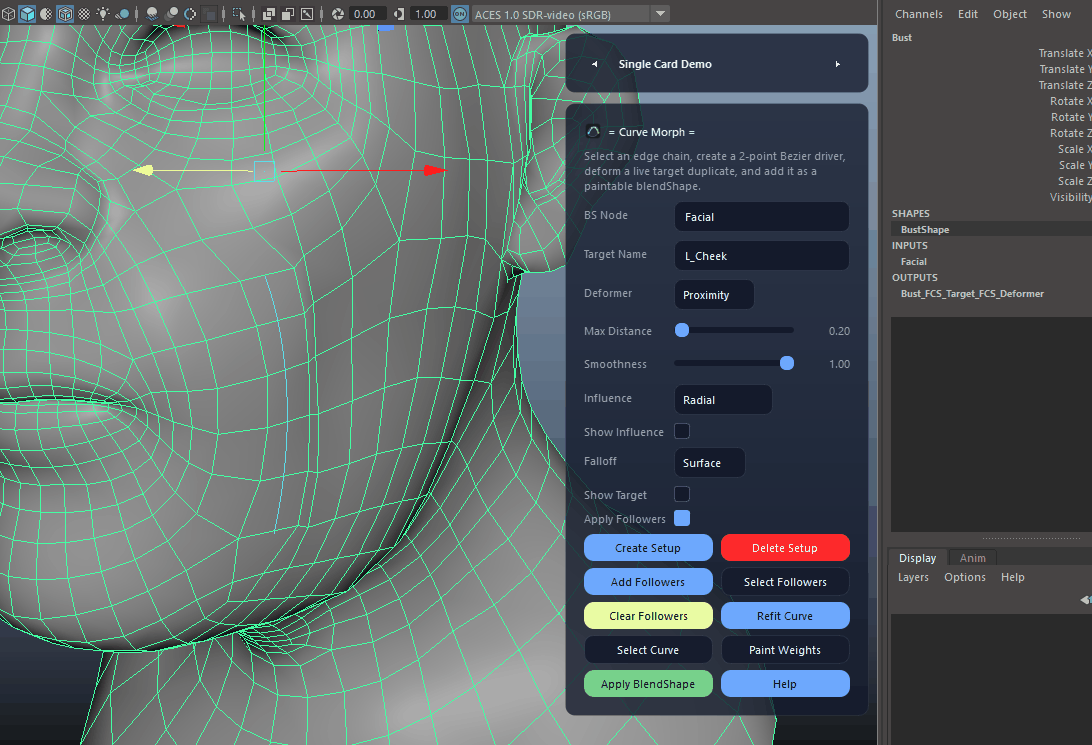
Task: Toggle X-Ray Joints icon
Action: 306,14
